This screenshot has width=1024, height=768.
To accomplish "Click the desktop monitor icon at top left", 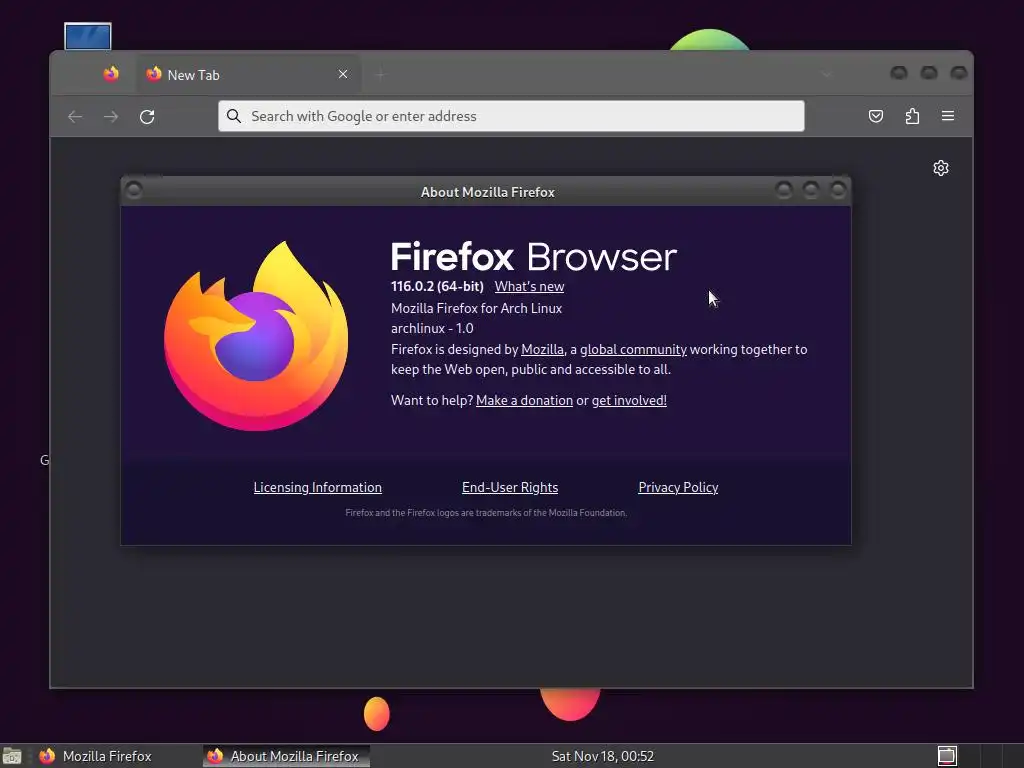I will coord(88,37).
